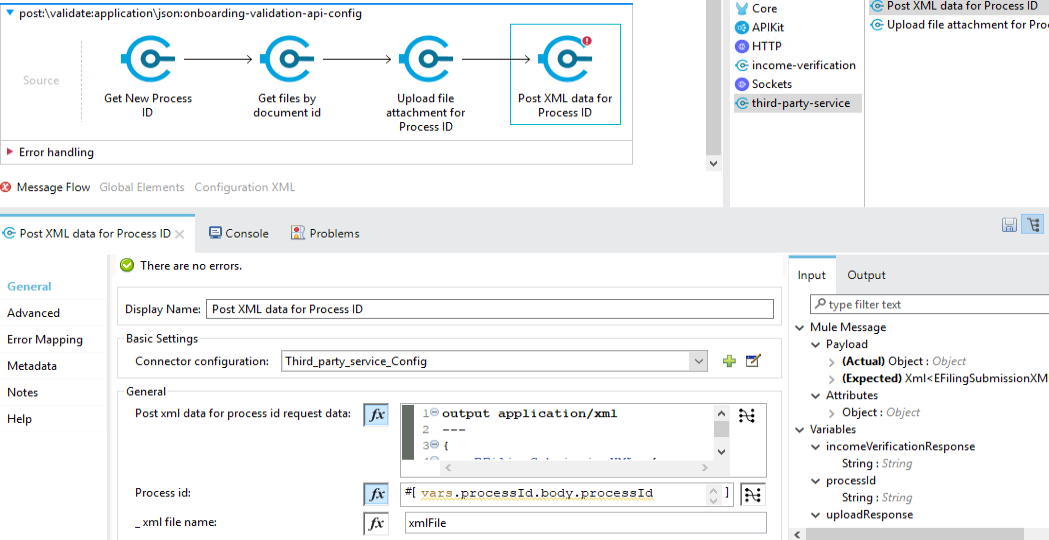Image resolution: width=1049 pixels, height=540 pixels.
Task: Collapse the uploadResponse variable node
Action: 816,515
